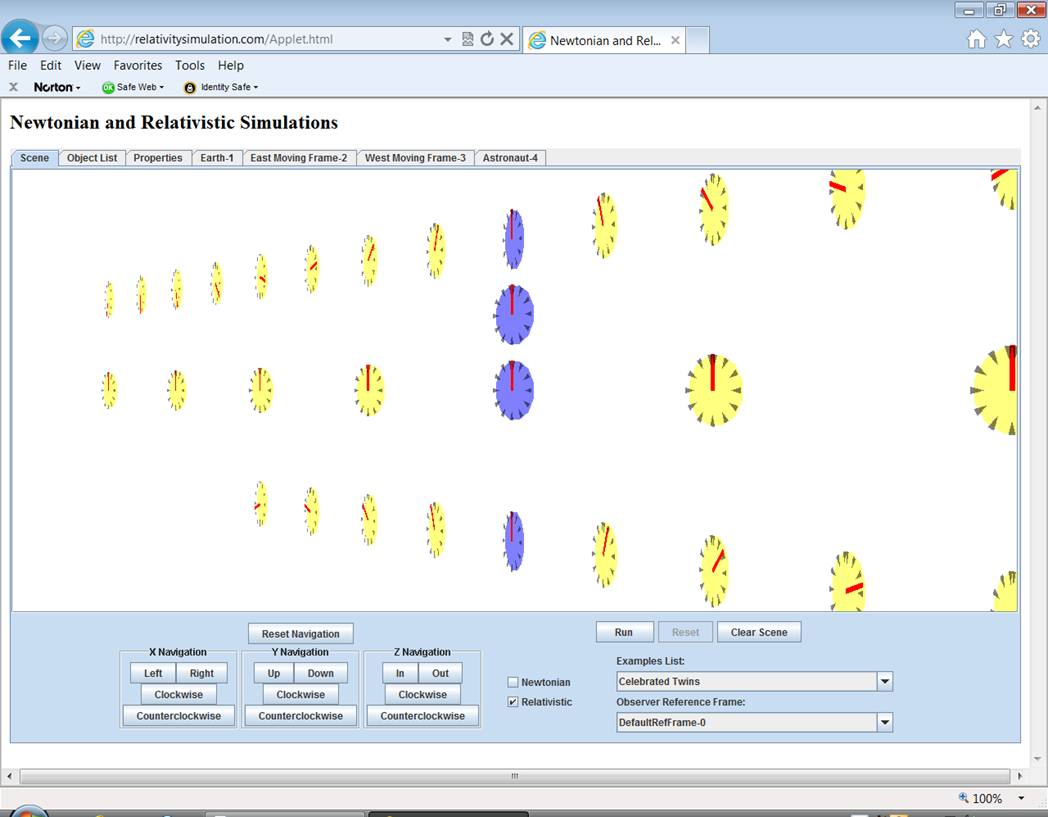Uncheck the Relativistic checkbox
This screenshot has width=1048, height=817.
tap(513, 702)
